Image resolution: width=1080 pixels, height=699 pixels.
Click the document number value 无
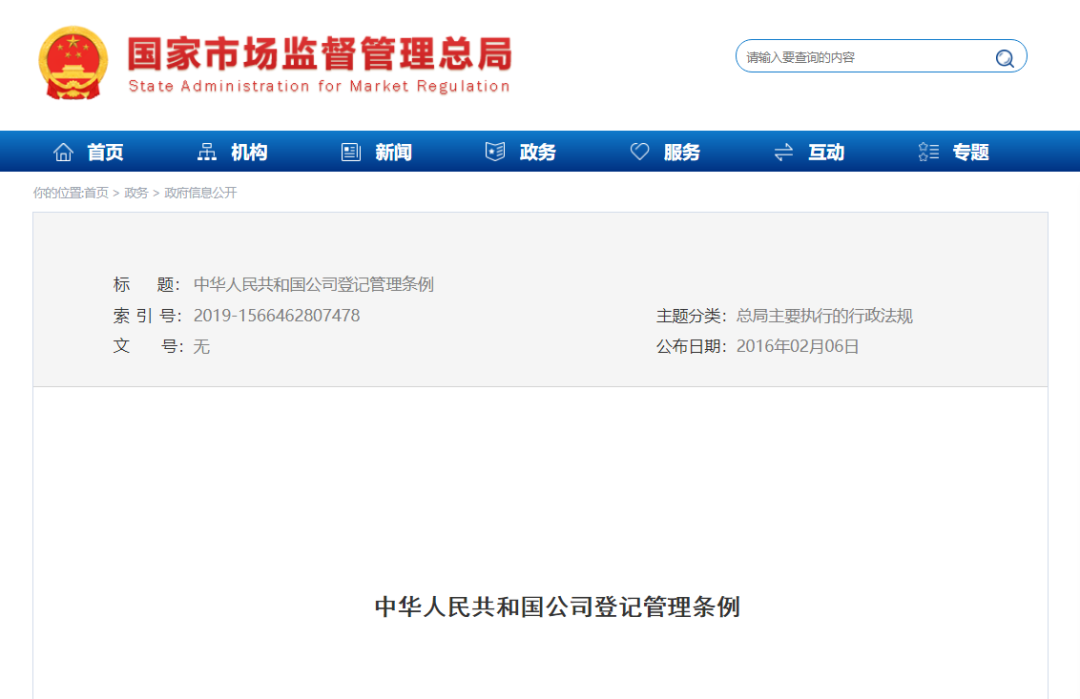[x=201, y=346]
